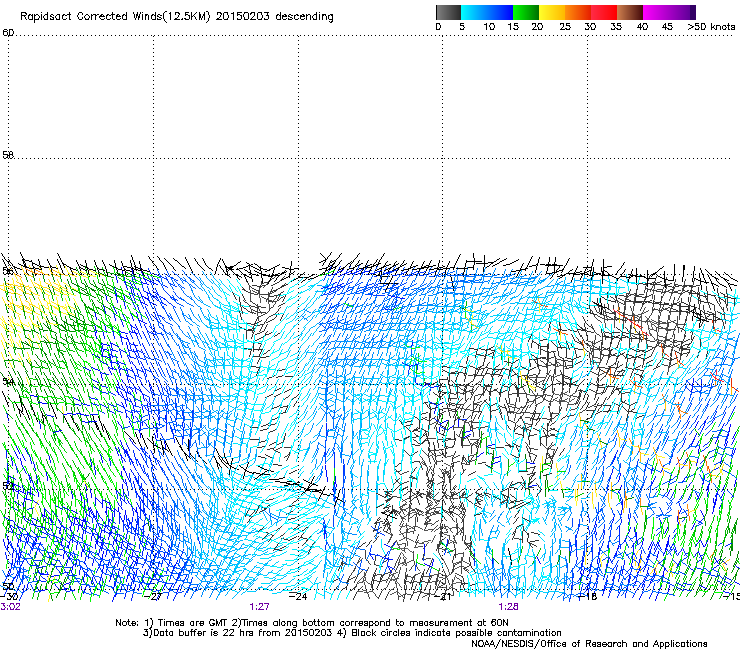The height and width of the screenshot is (650, 740).
Task: Click the purple time label '1:28'
Action: 508,607
